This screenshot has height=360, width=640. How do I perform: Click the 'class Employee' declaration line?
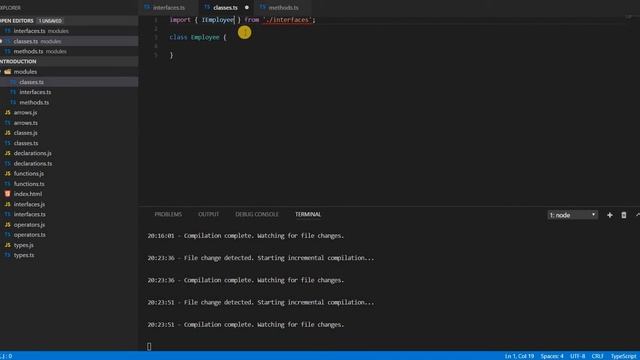198,37
